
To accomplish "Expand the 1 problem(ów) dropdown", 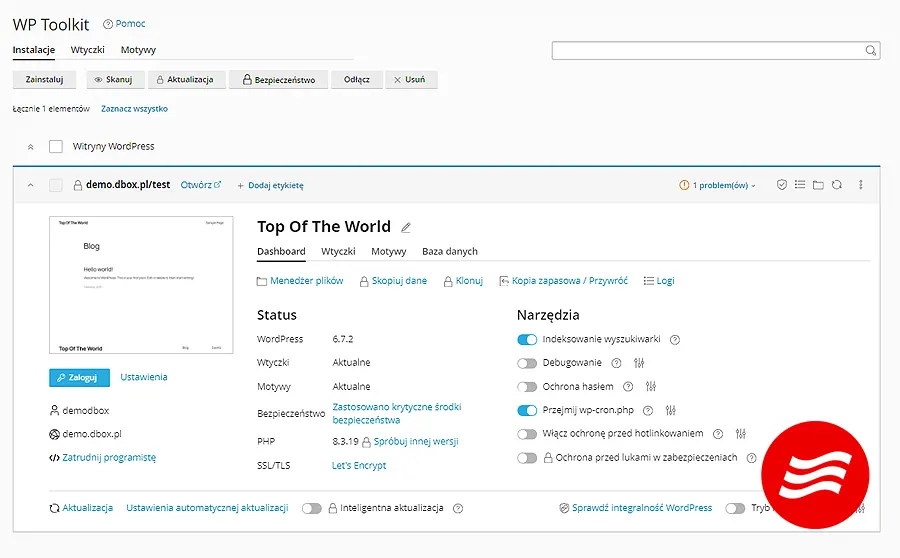I will [x=718, y=185].
